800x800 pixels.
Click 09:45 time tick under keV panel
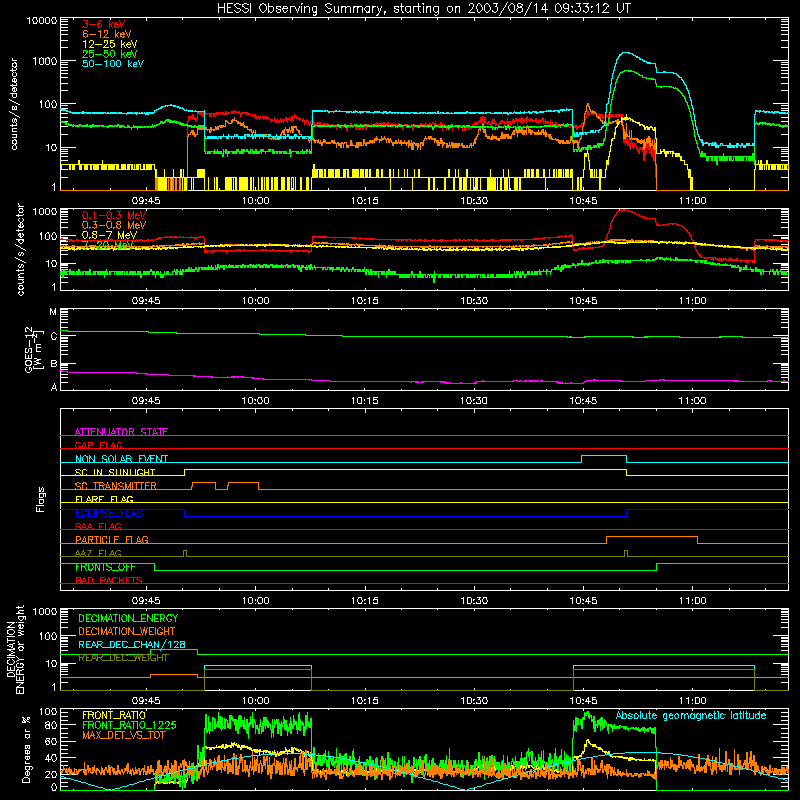146,201
